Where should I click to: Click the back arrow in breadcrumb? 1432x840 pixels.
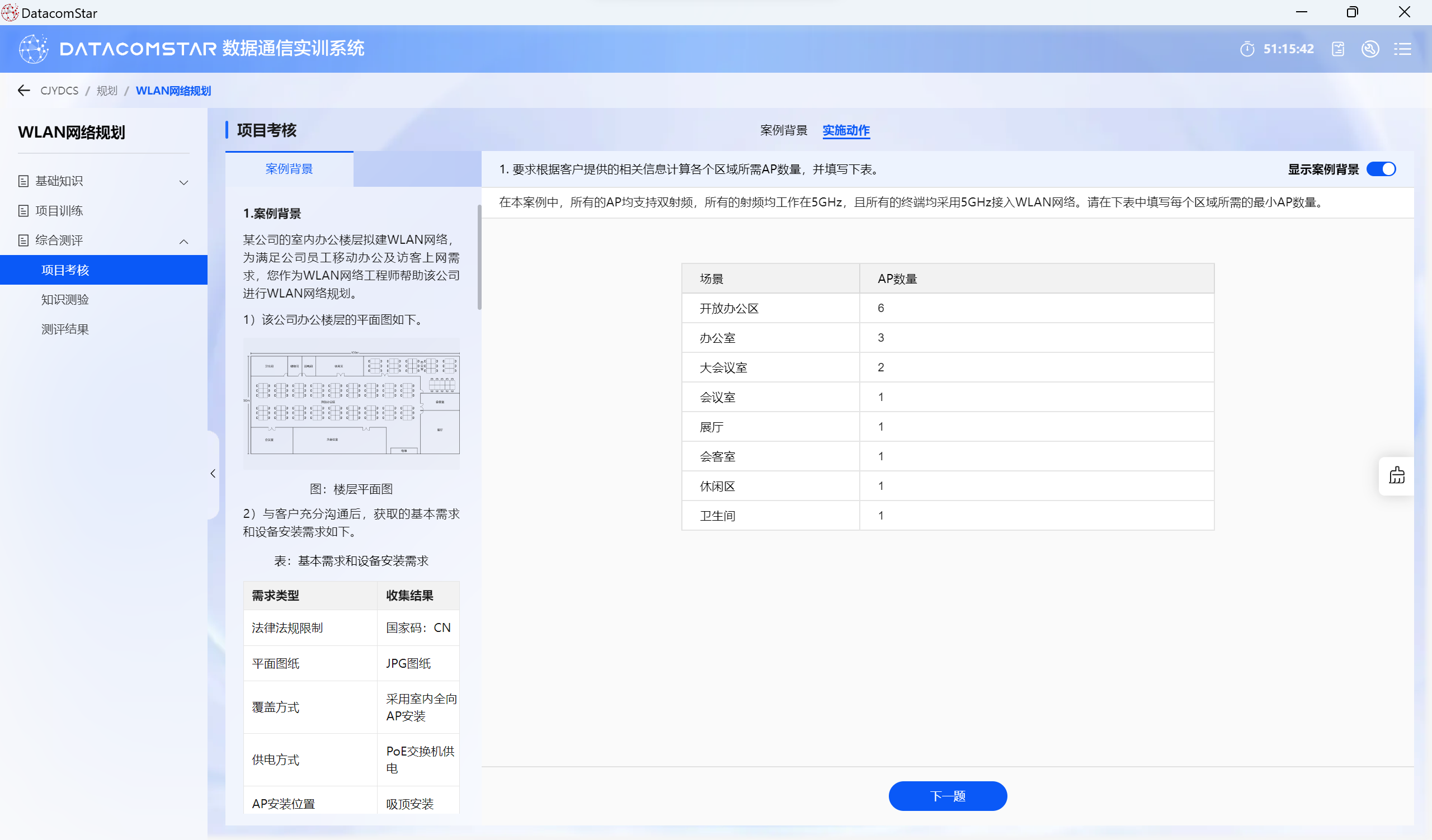coord(23,90)
